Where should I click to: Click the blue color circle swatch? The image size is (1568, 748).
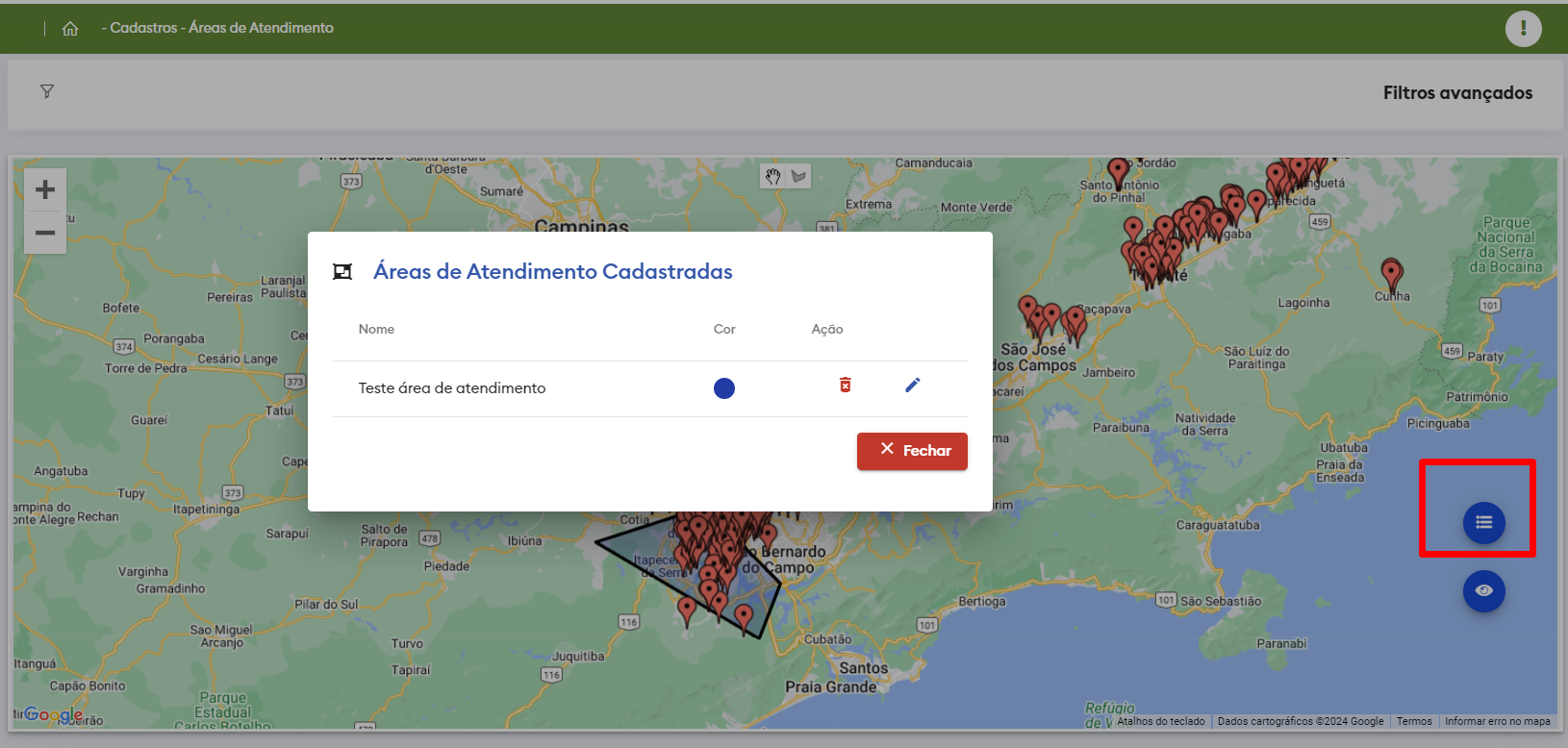pos(724,388)
